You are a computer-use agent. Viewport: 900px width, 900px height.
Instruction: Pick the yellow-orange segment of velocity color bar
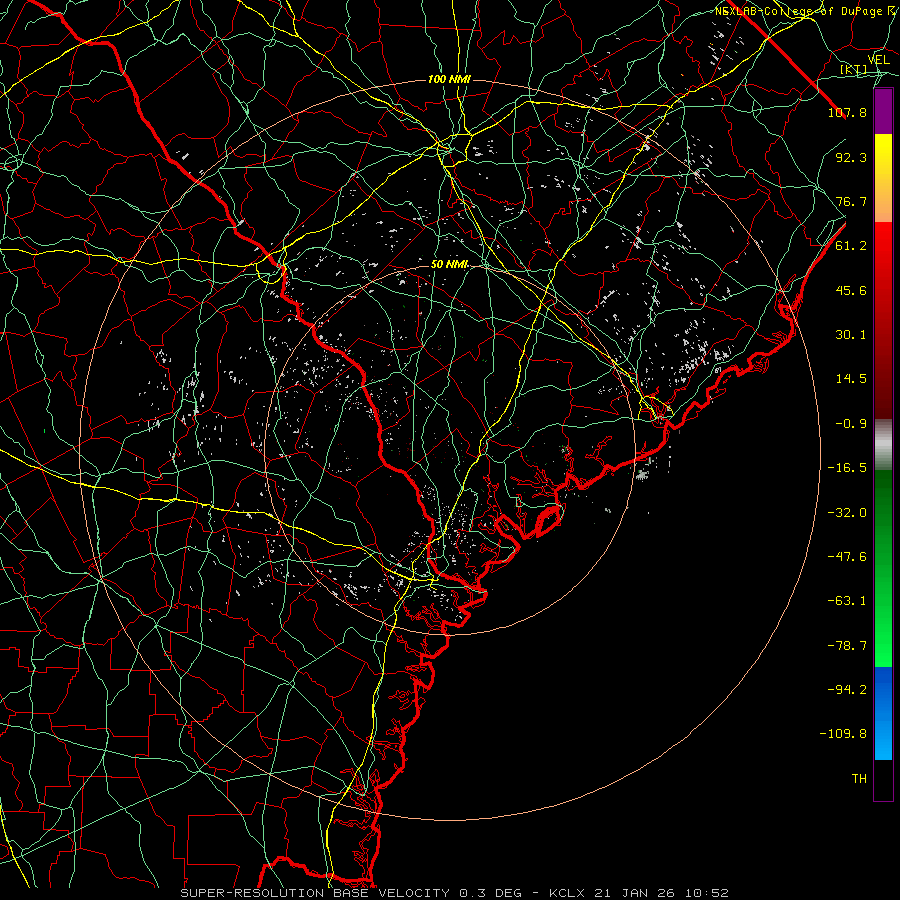point(883,178)
